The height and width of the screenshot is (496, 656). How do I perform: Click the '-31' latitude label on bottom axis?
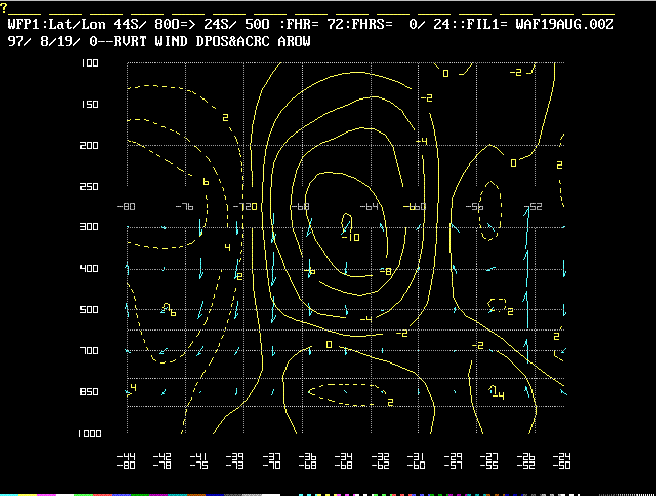416,456
